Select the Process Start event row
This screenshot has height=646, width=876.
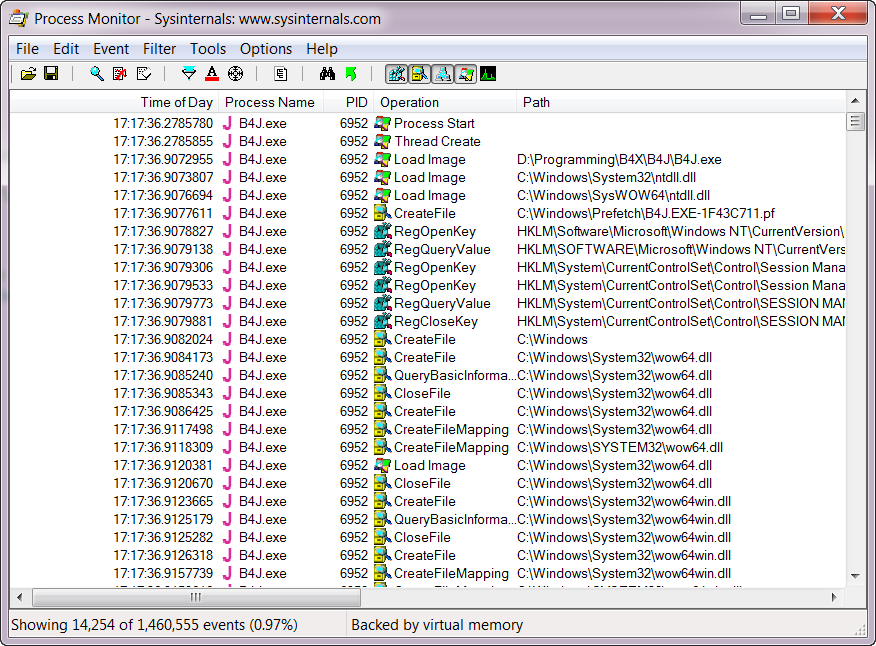point(428,124)
